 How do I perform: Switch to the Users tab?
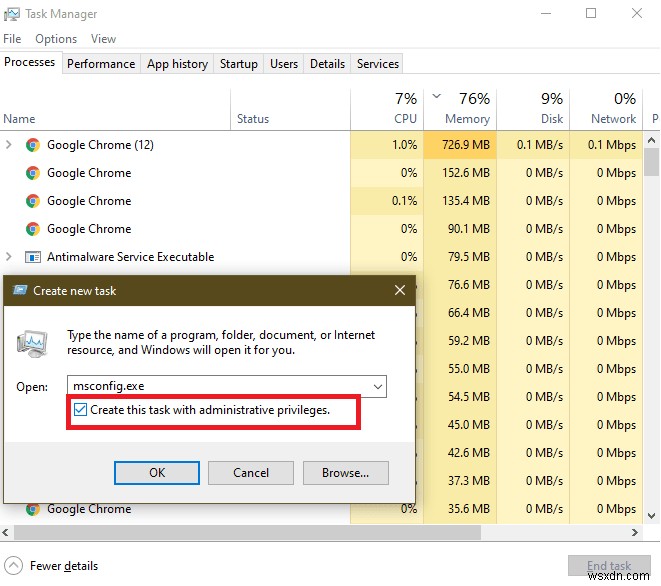click(284, 64)
